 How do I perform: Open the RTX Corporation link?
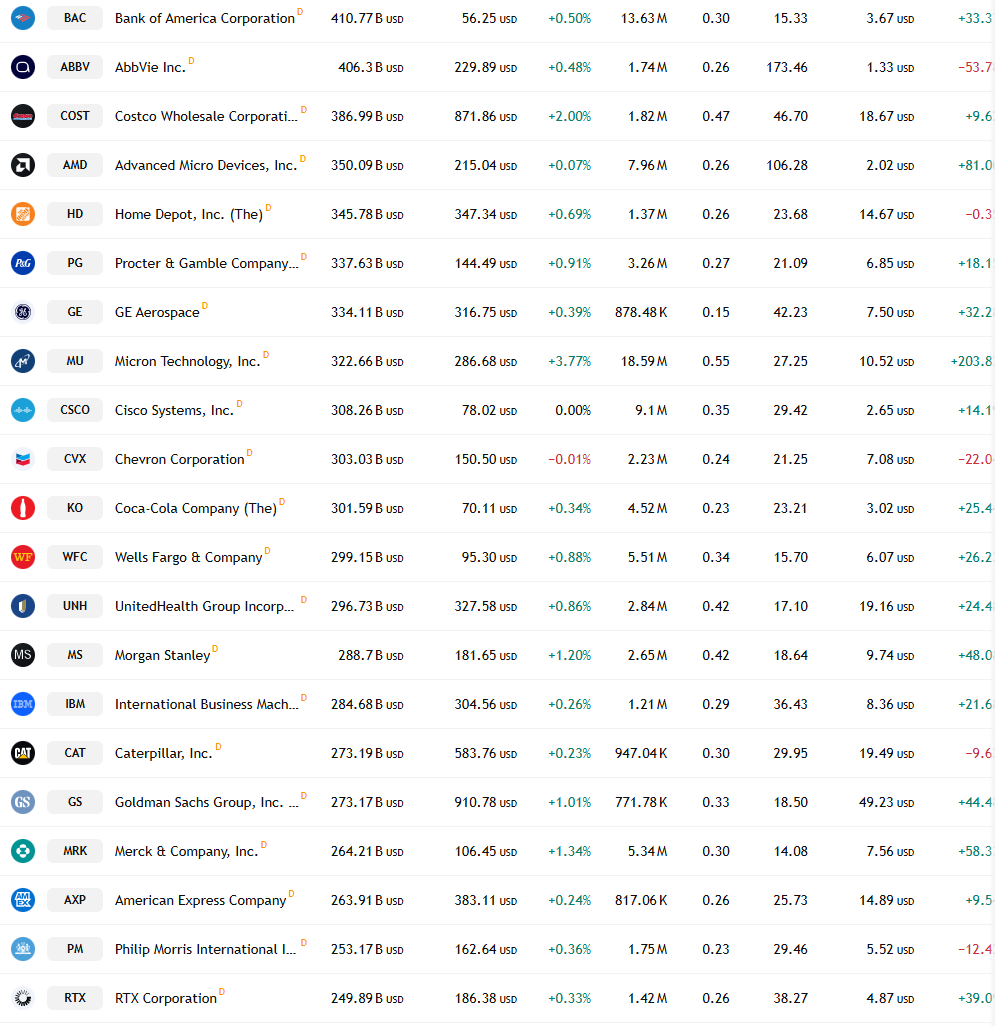pos(166,999)
